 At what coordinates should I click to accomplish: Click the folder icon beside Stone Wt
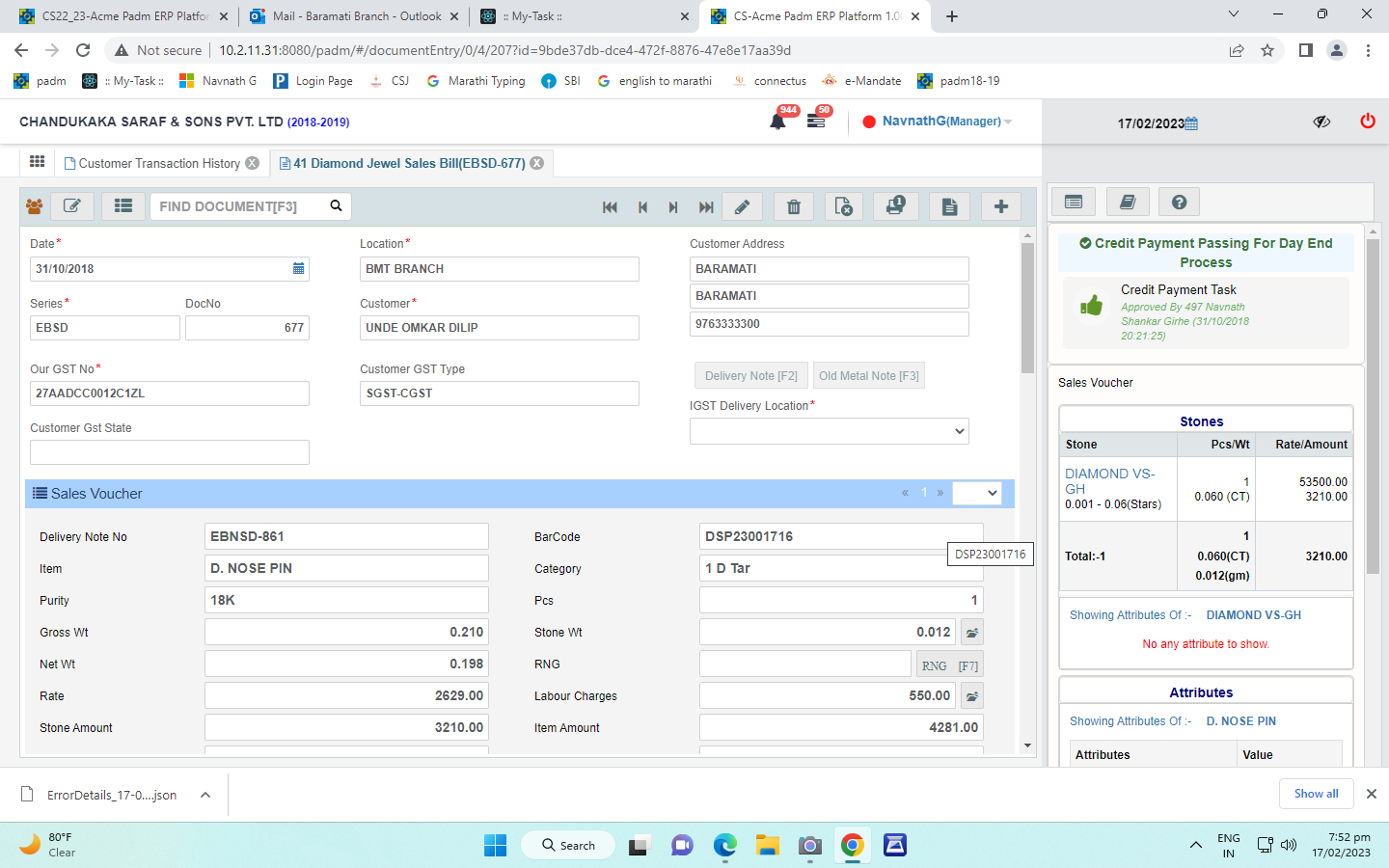coord(972,633)
